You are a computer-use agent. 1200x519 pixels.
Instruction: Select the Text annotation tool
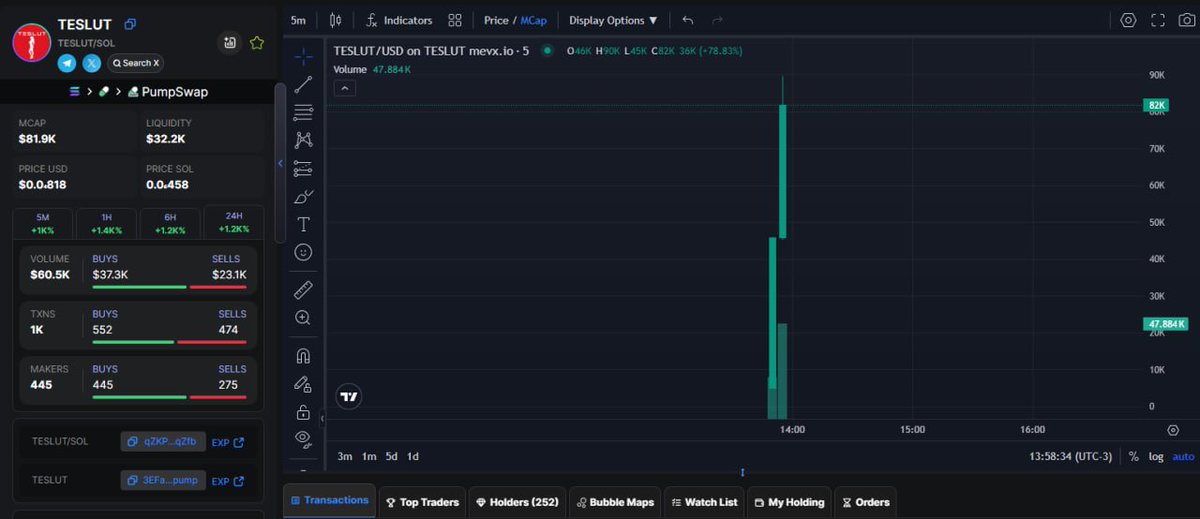pyautogui.click(x=304, y=224)
